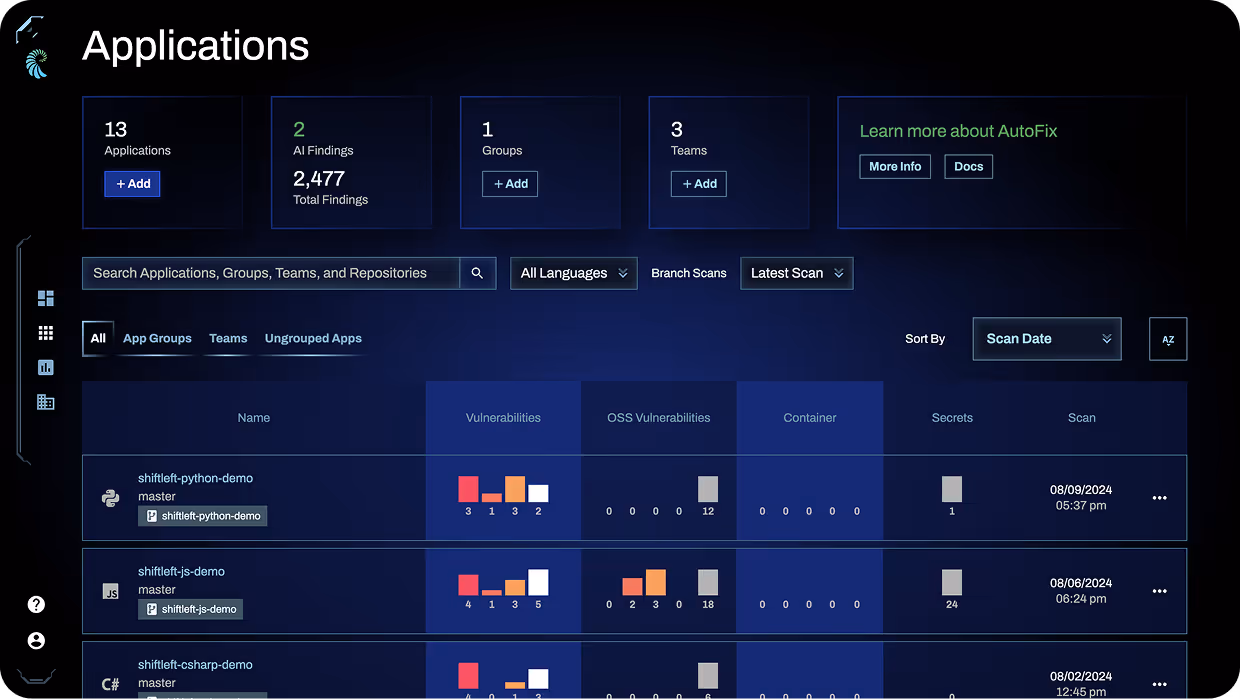This screenshot has height=699, width=1240.
Task: Open the Latest Scan dropdown
Action: 796,272
